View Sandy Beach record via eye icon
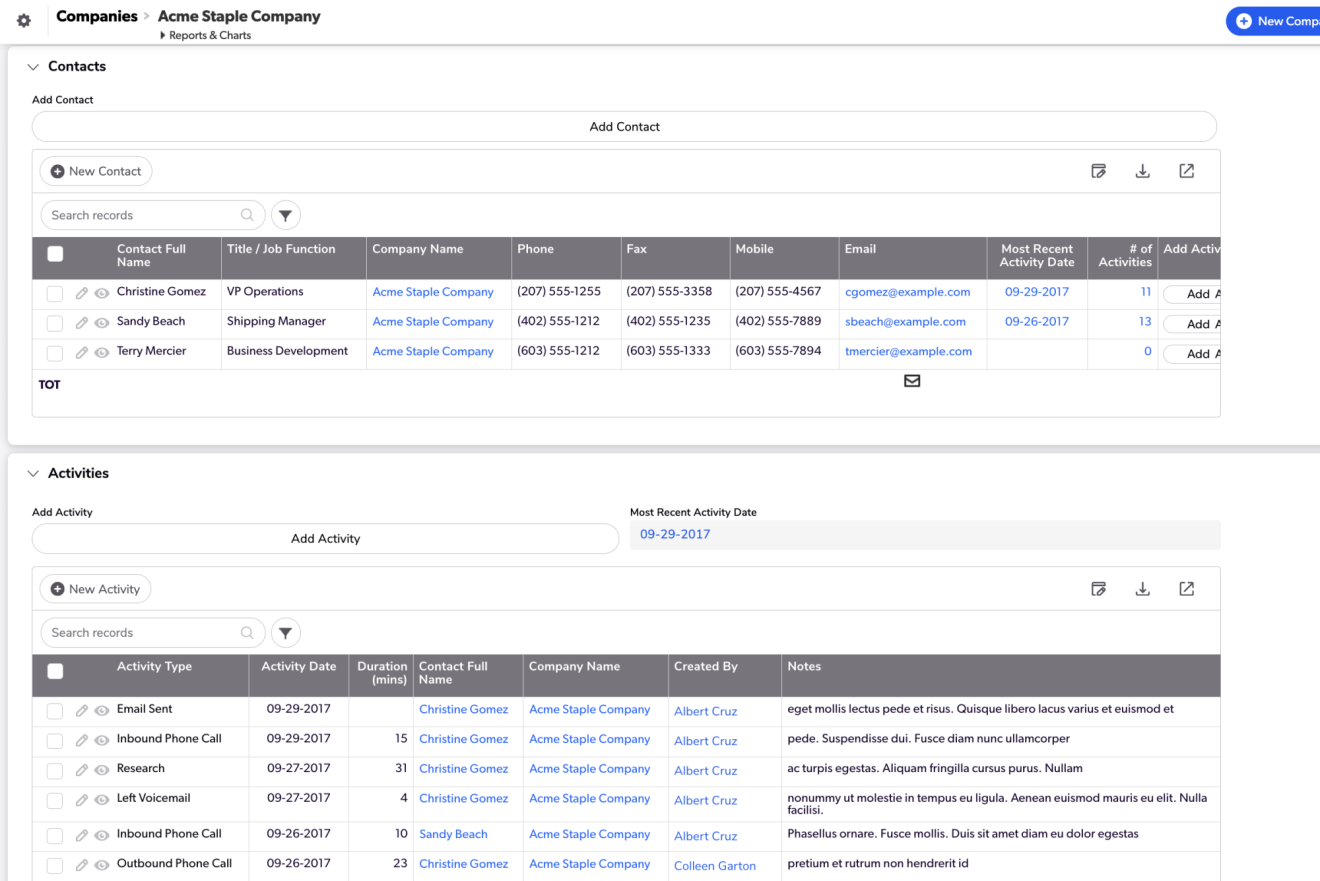 pos(101,323)
